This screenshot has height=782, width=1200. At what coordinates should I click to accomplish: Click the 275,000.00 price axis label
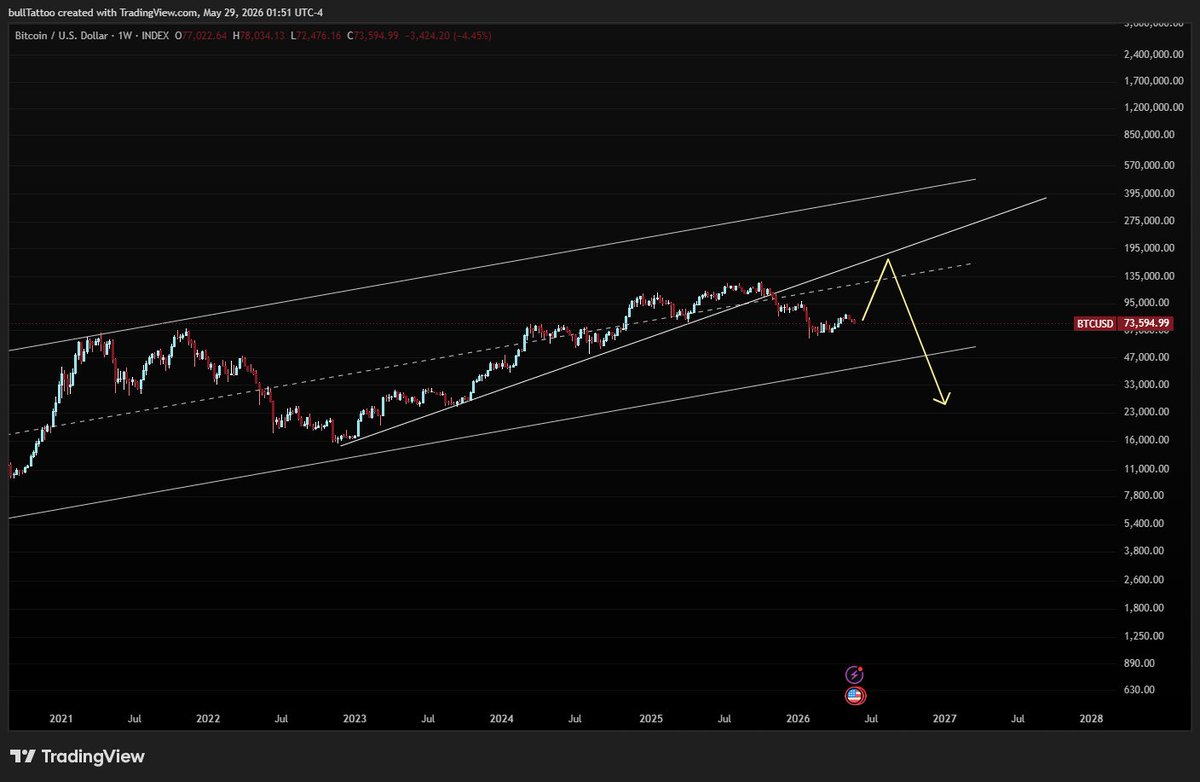pos(1149,220)
